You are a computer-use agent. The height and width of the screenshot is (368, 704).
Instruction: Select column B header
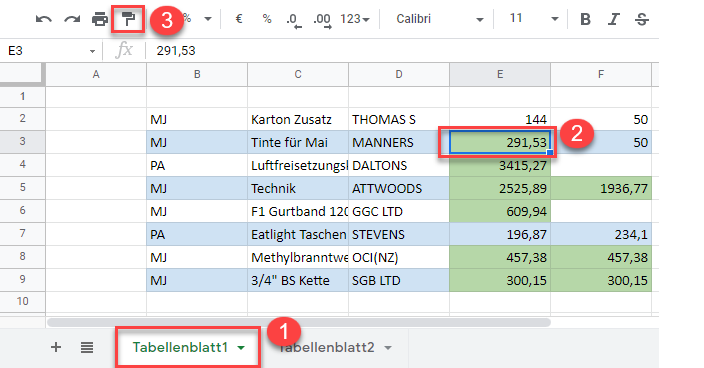[x=197, y=74]
